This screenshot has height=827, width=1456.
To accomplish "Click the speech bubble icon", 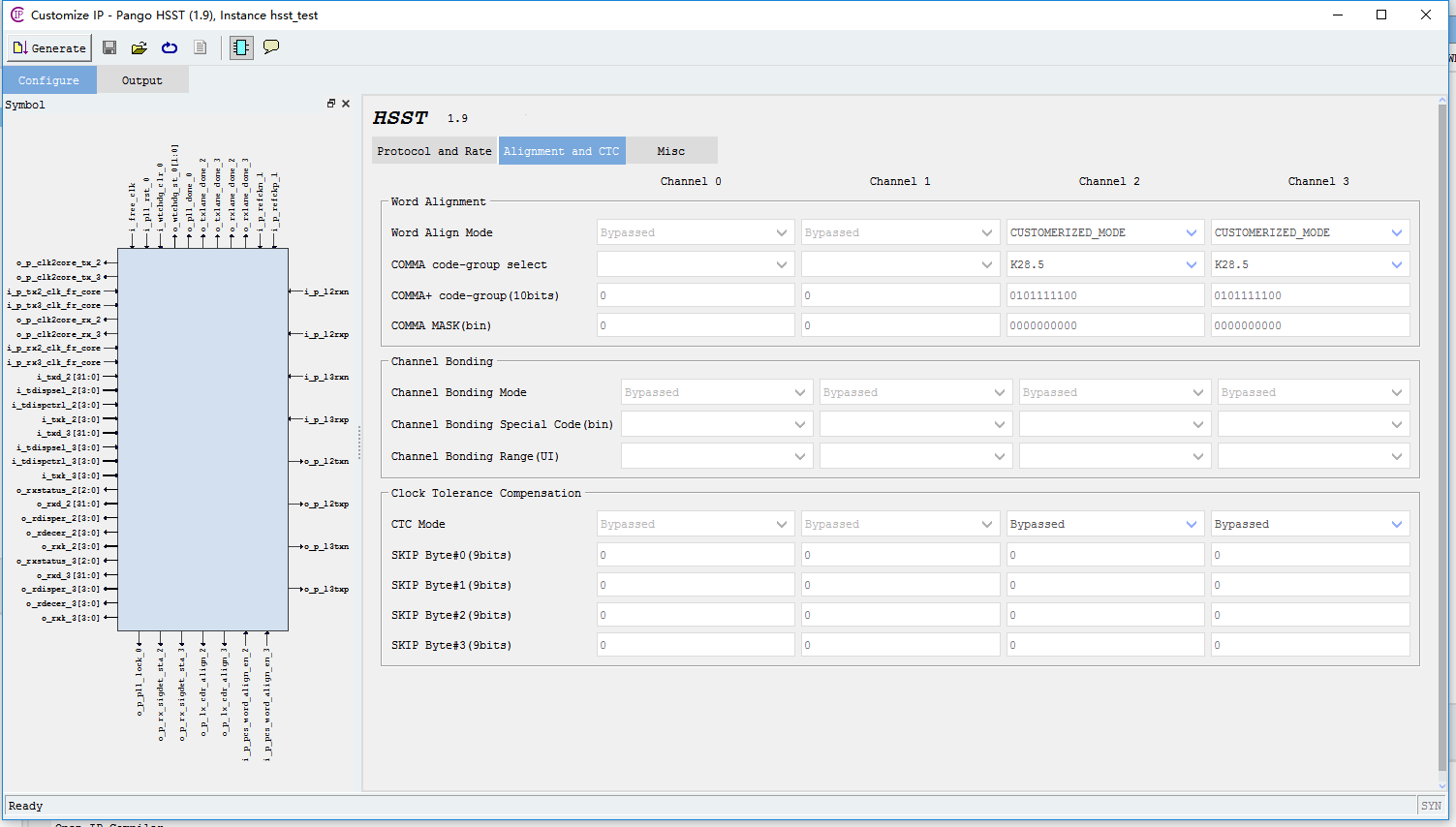I will pos(271,47).
